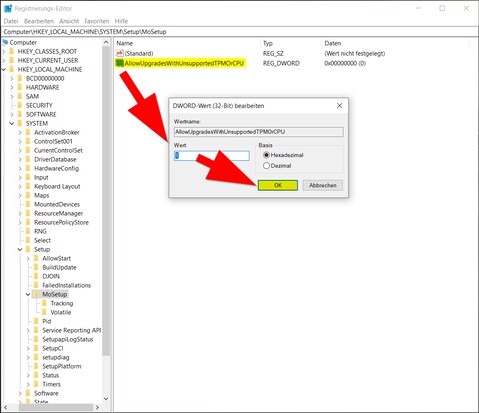
Task: Click the registry path address bar
Action: (239, 32)
